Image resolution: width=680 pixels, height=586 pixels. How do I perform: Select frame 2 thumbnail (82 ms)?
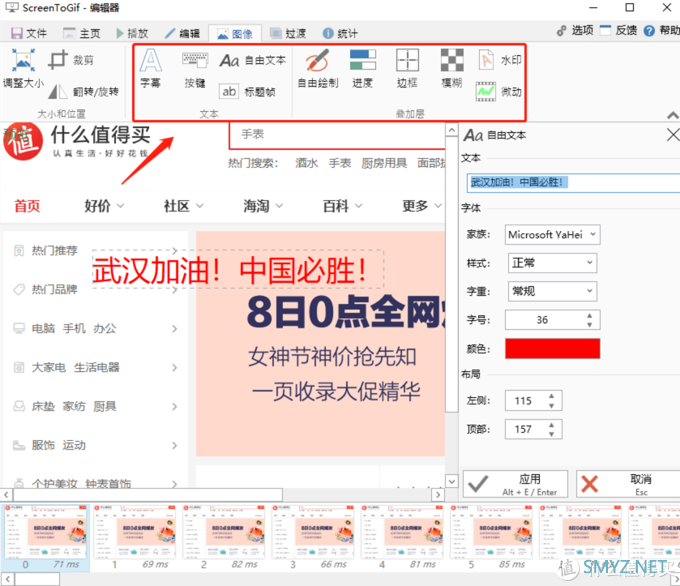coord(224,537)
